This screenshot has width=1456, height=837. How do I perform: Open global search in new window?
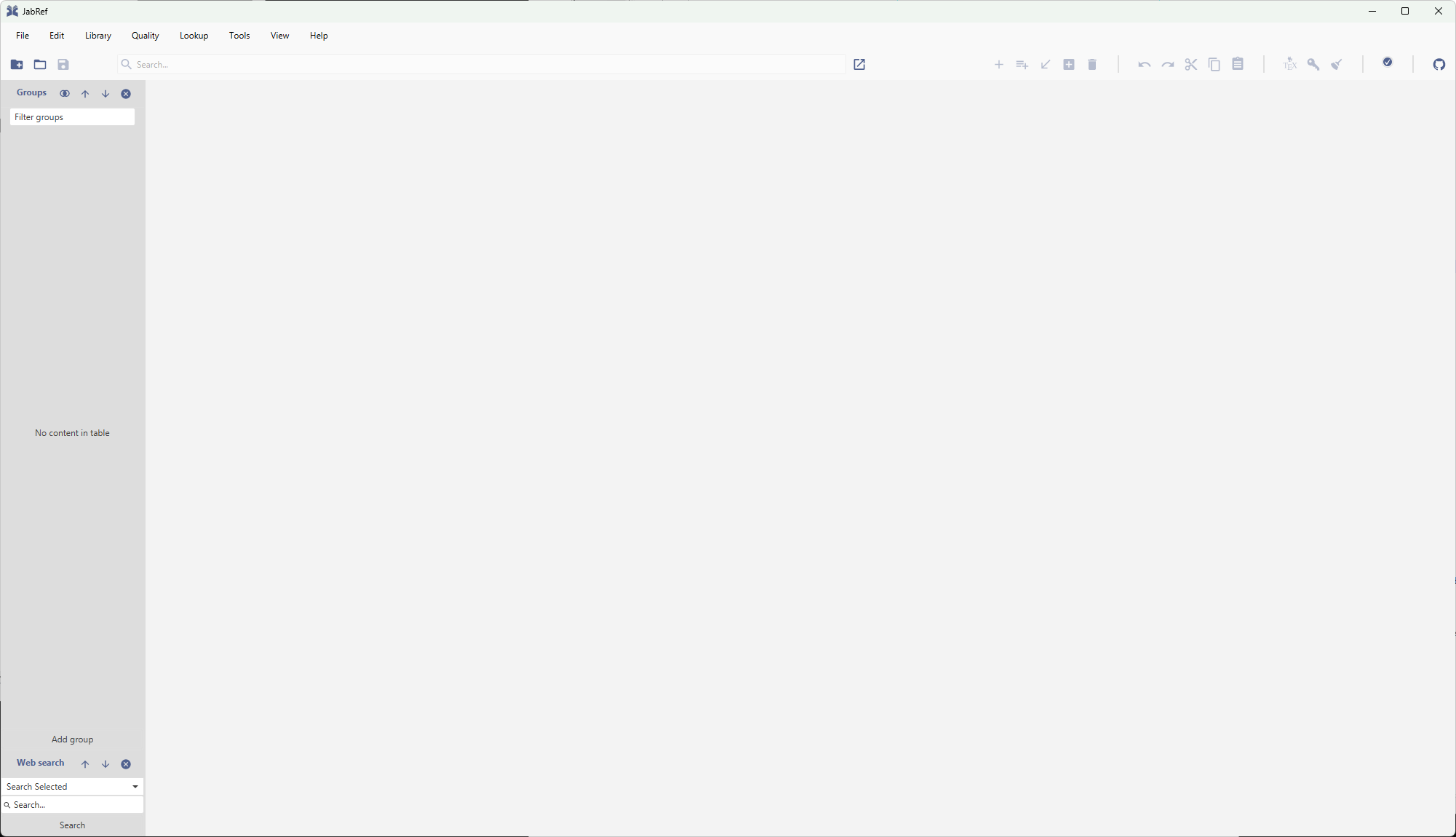859,65
